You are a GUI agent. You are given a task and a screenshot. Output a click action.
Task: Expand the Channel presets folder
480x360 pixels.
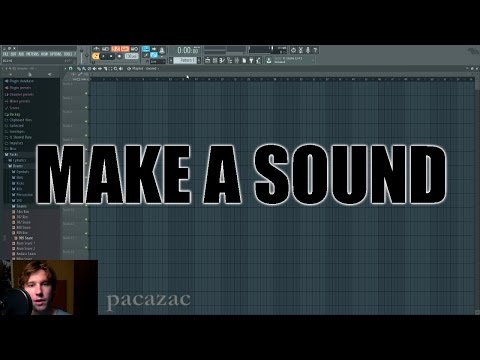click(x=19, y=94)
